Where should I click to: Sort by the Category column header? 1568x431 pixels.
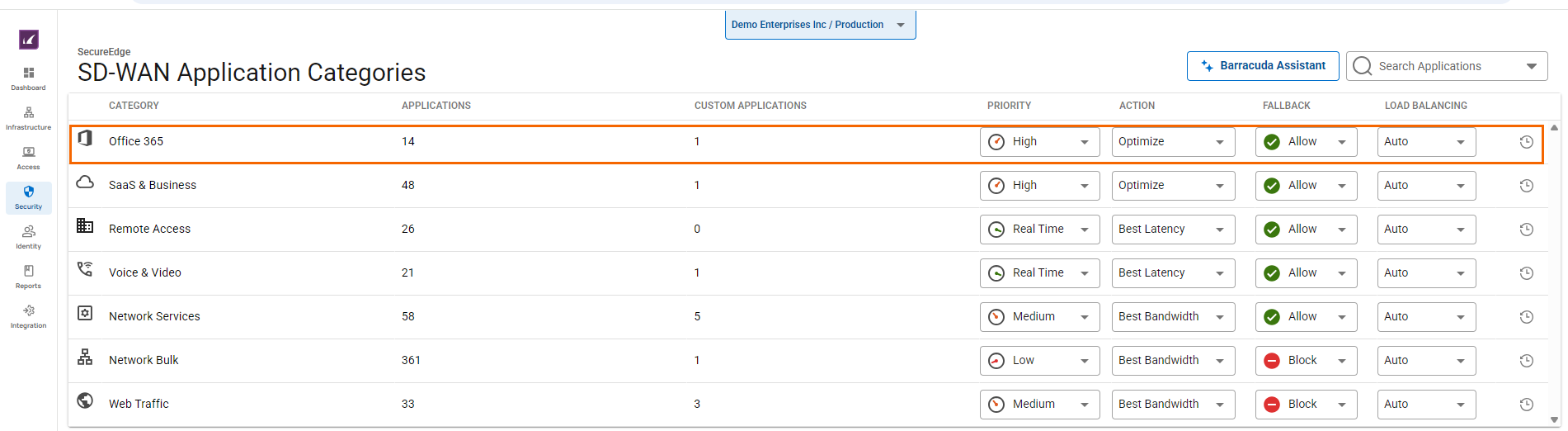[x=134, y=106]
